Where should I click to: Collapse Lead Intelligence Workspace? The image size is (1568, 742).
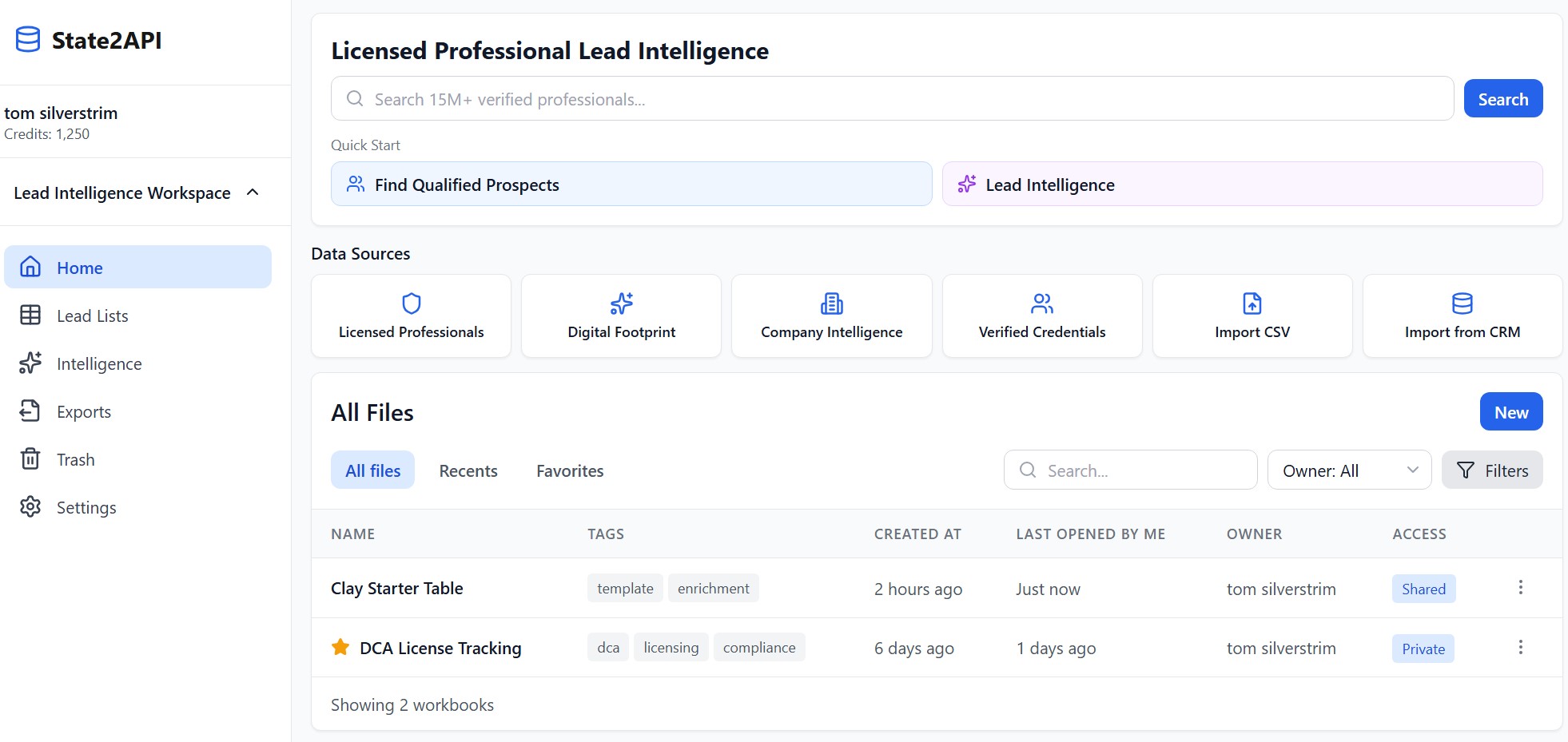[253, 192]
